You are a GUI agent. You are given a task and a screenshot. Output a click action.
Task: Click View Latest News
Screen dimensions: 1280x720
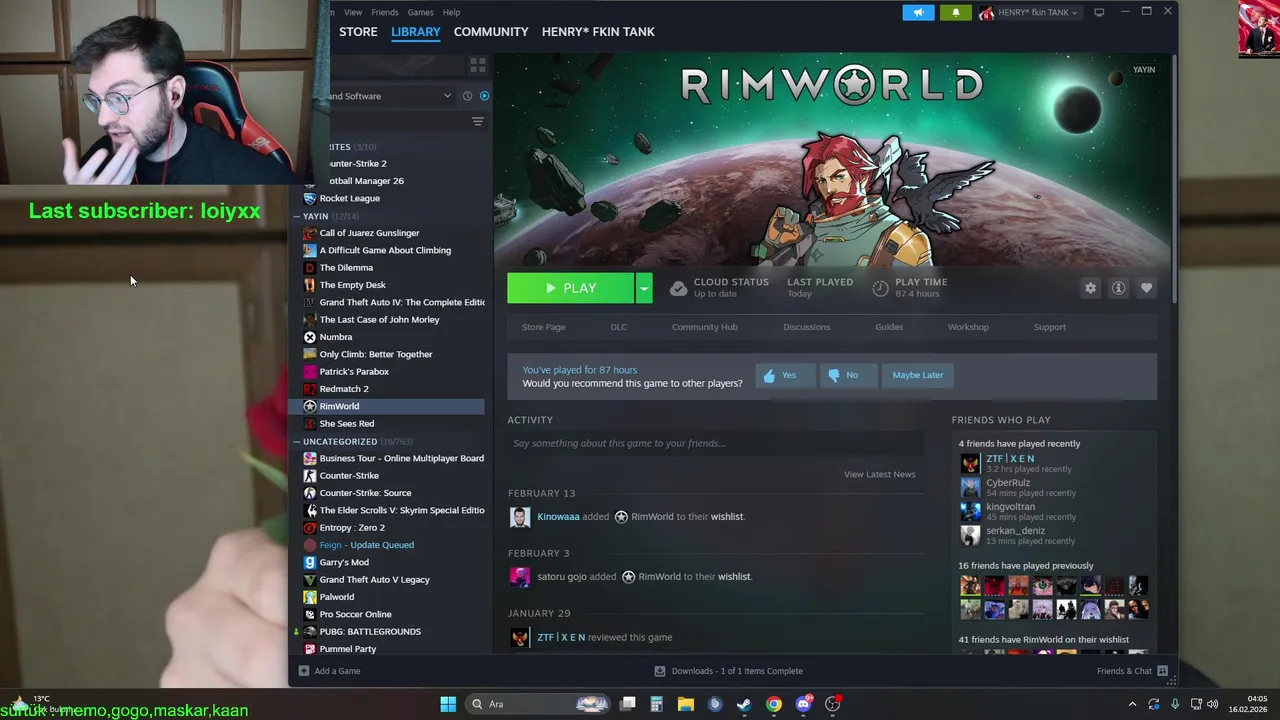point(879,474)
